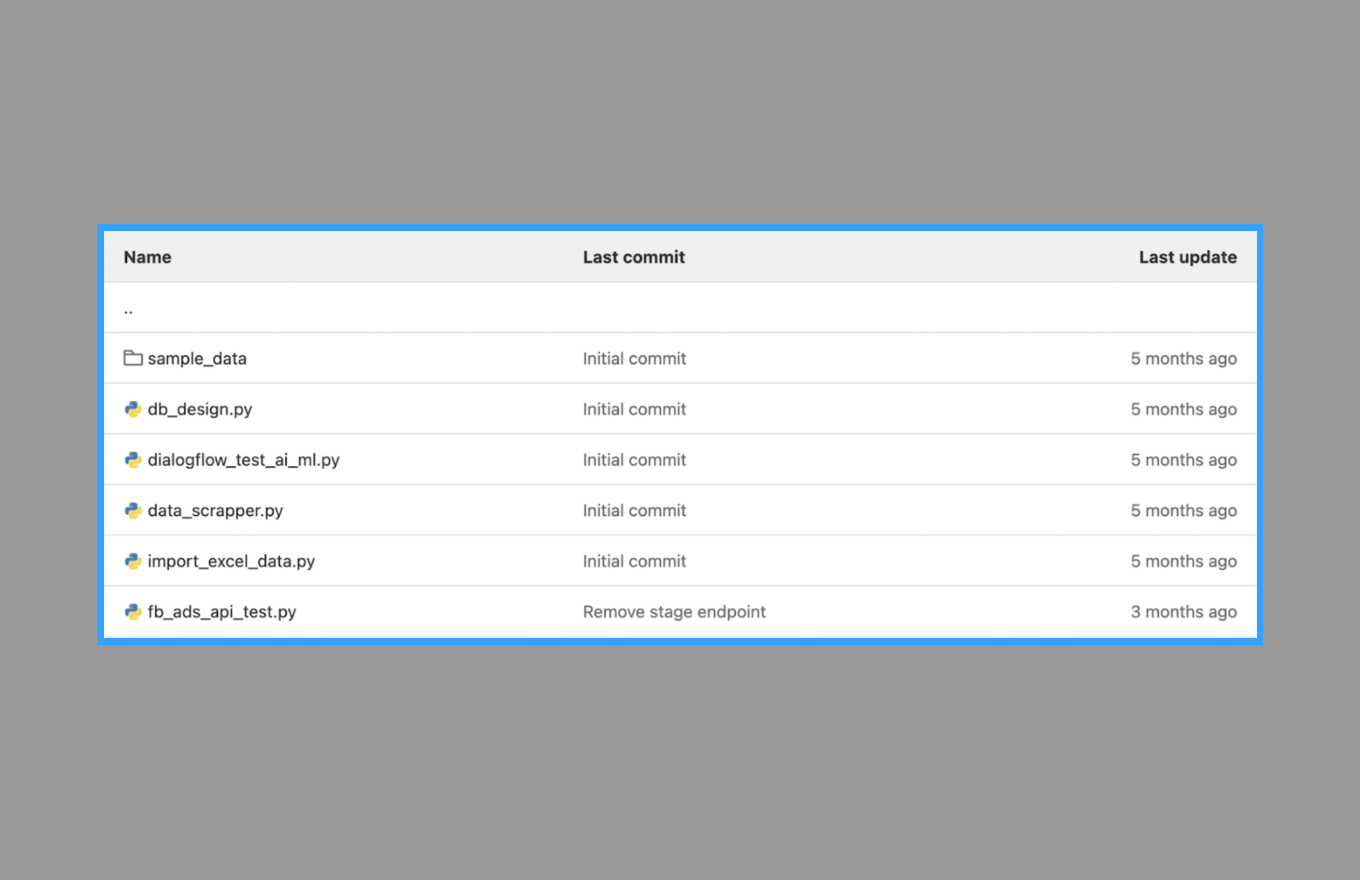The image size is (1360, 880).
Task: Open Initial commit link for sample_data
Action: point(634,358)
